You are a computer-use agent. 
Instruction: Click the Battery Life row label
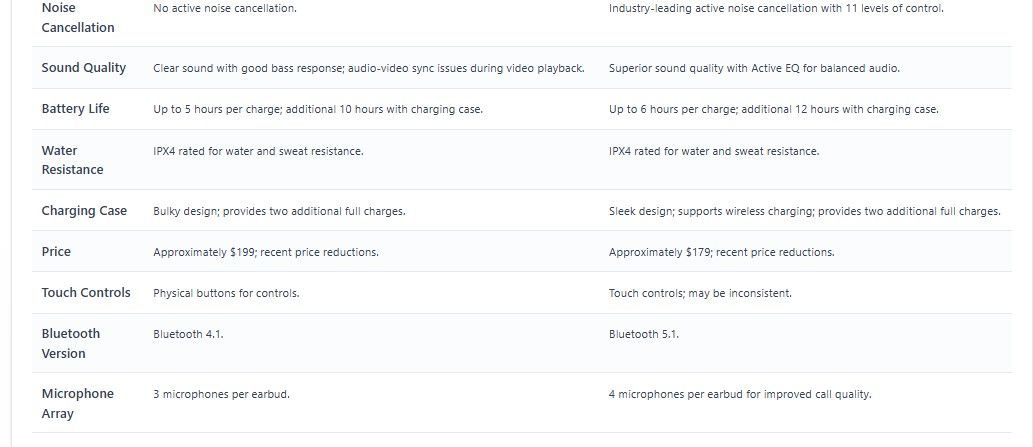[75, 109]
